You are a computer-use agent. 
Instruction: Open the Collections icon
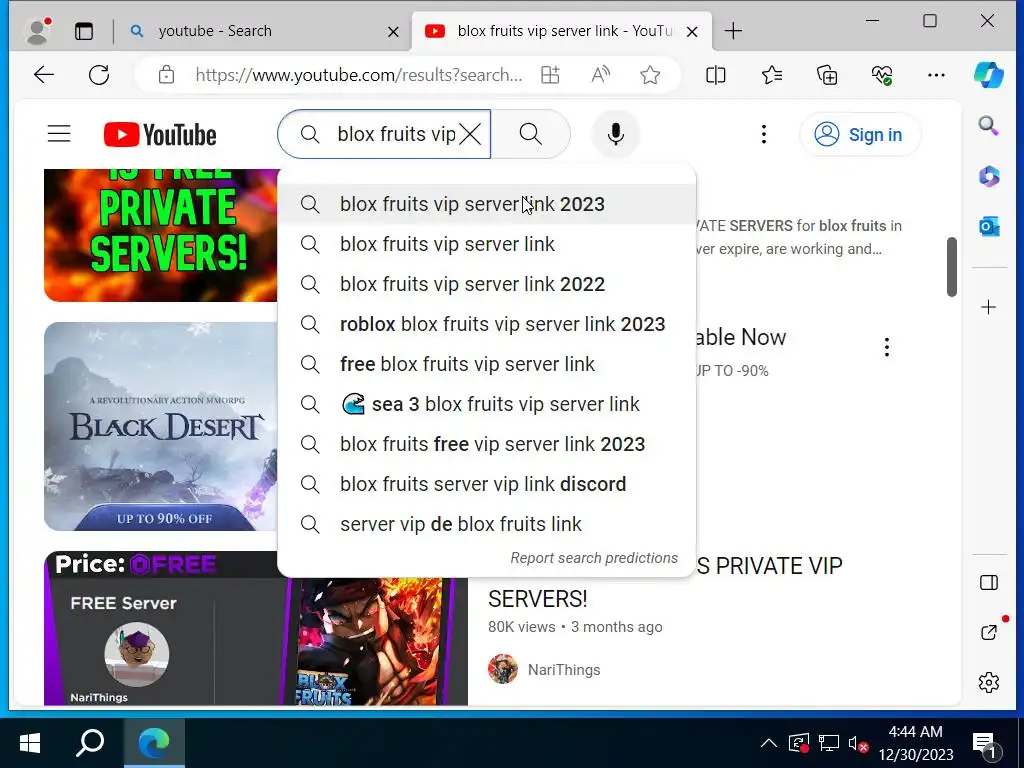827,75
